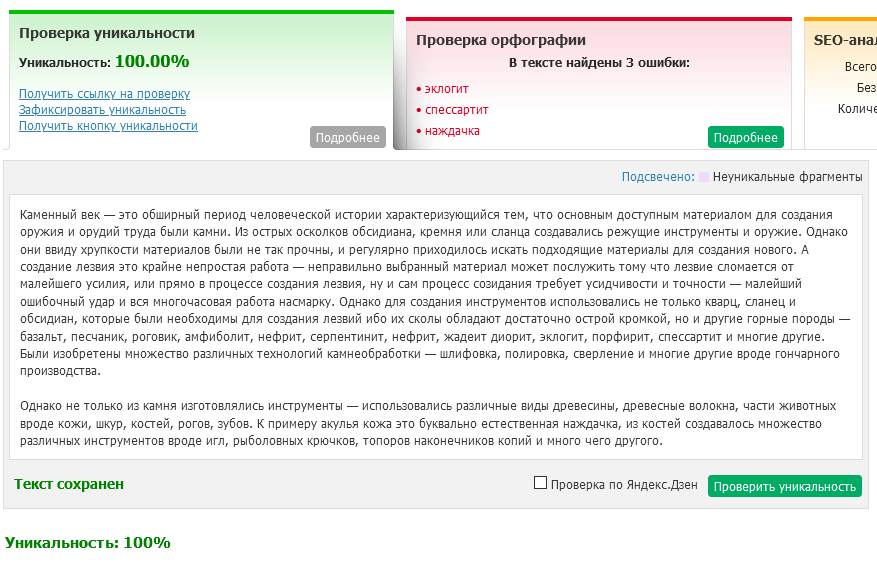This screenshot has height=567, width=877.
Task: Click the green 100.00% uniqueness value
Action: (152, 61)
